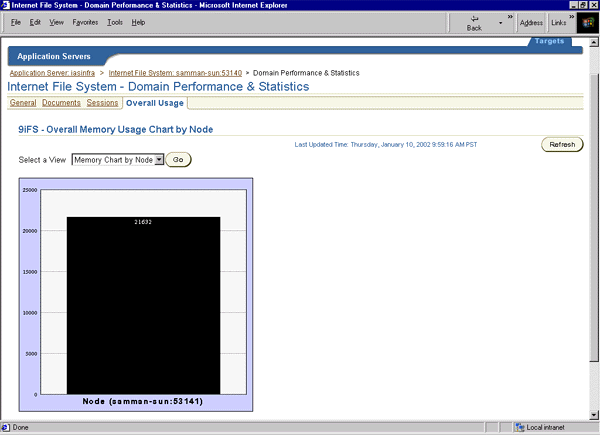This screenshot has height=435, width=600.
Task: Open the Help menu
Action: tap(138, 22)
